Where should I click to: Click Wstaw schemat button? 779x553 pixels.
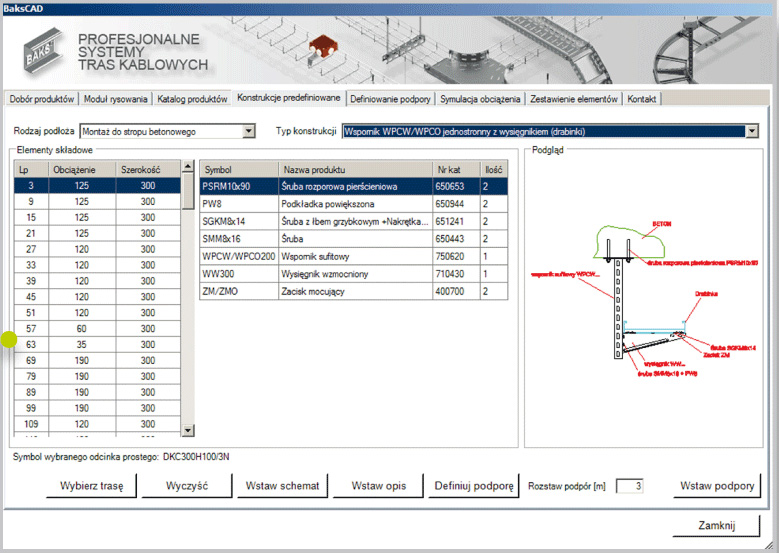tap(282, 486)
